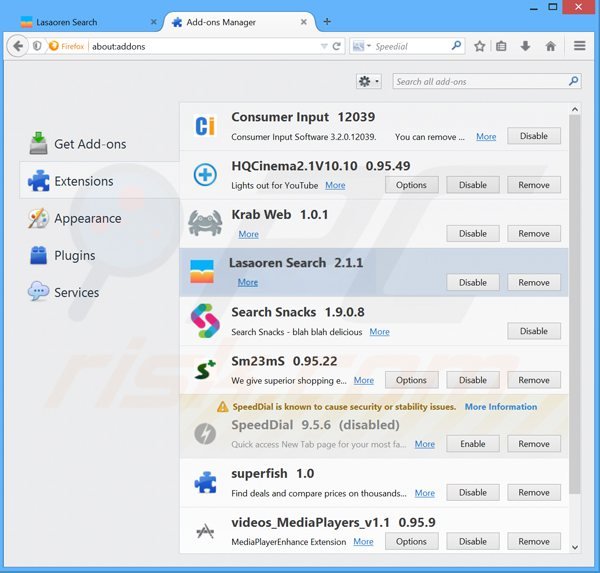
Task: Select the Extensions category
Action: 99,181
